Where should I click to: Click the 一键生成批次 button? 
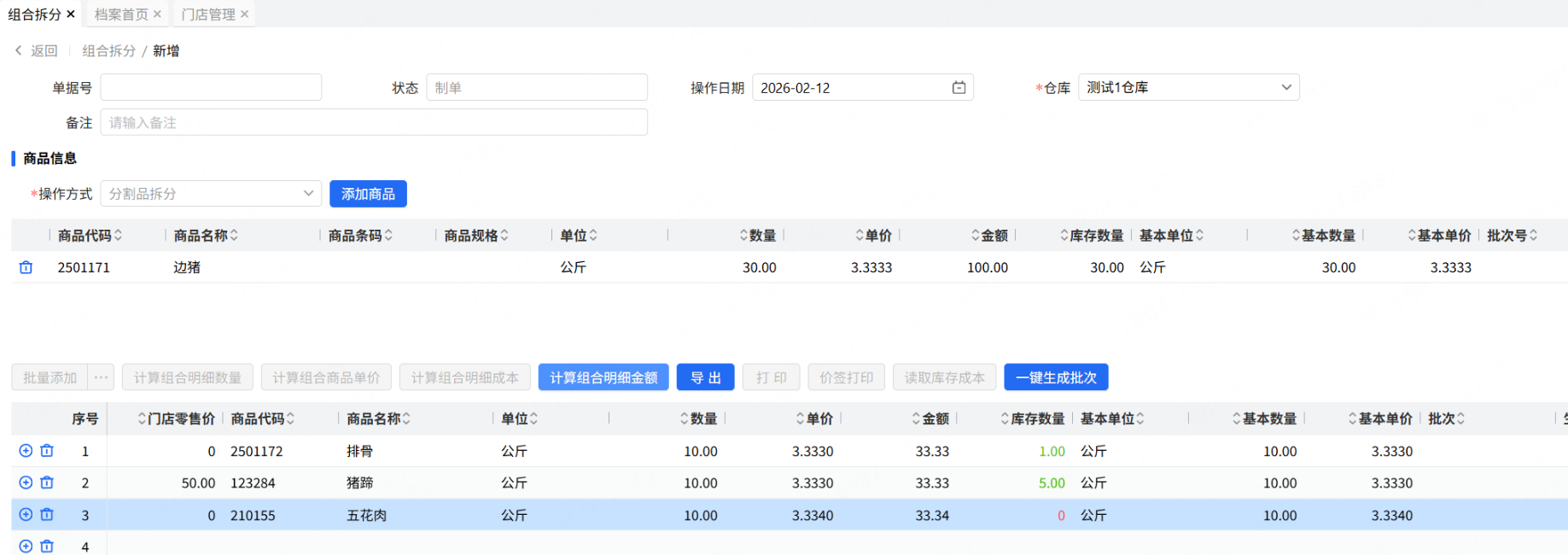[x=1056, y=377]
